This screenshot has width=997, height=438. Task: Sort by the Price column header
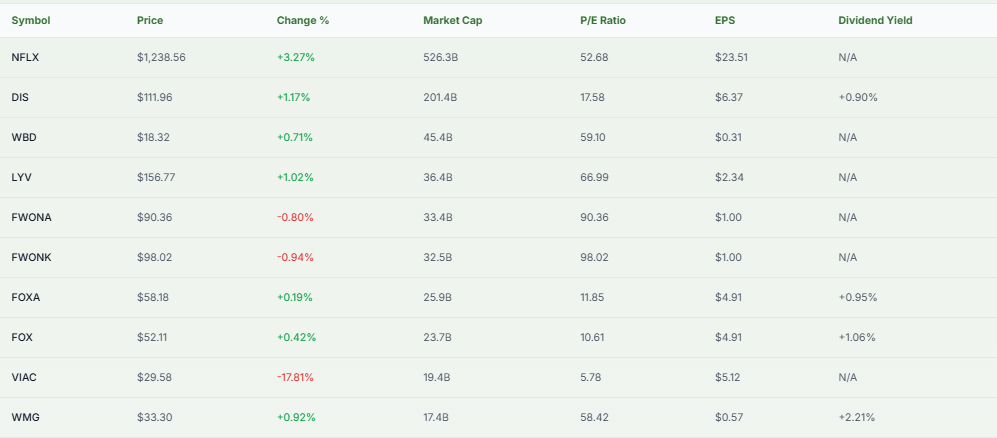[149, 20]
